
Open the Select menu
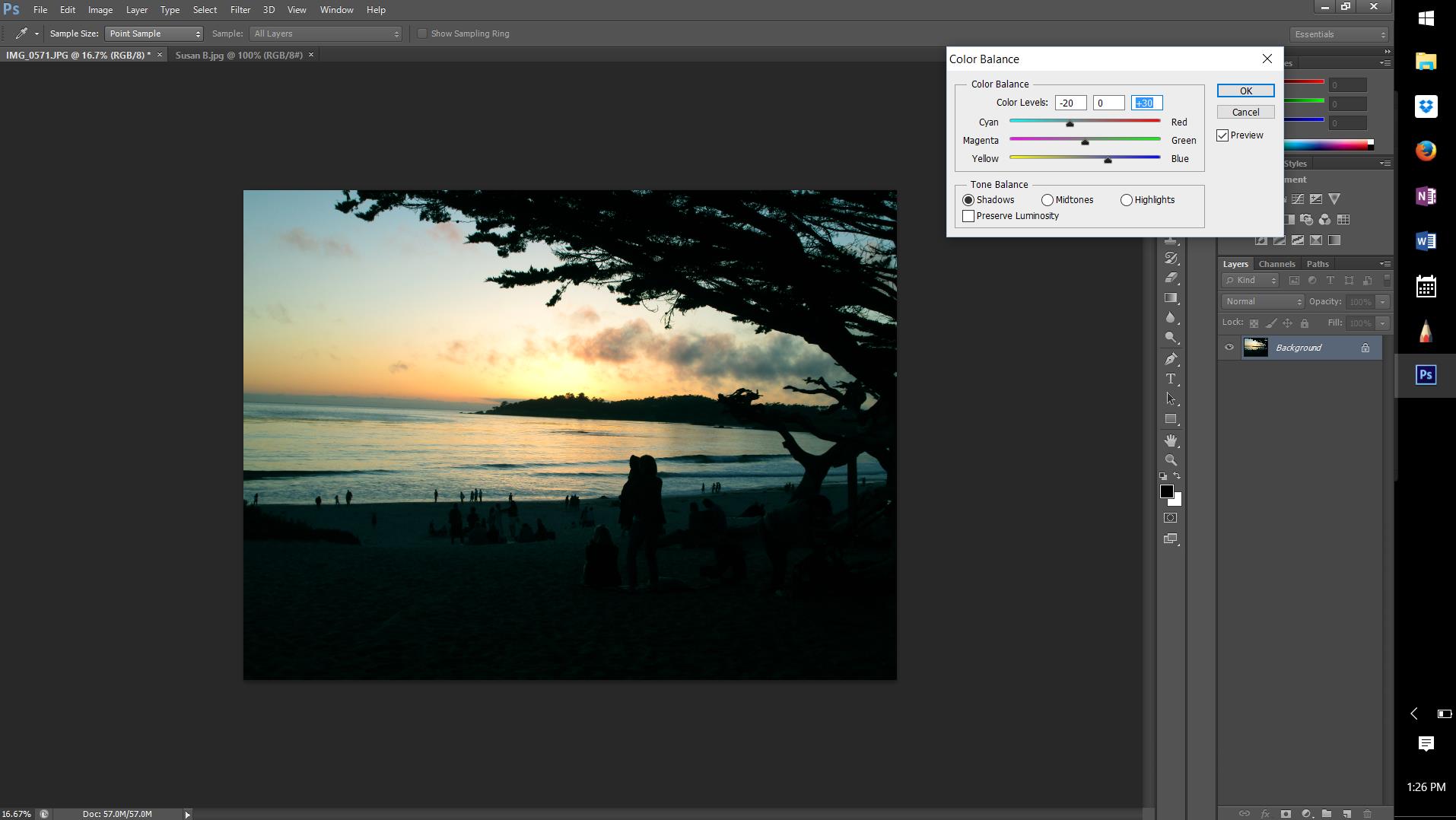[205, 10]
